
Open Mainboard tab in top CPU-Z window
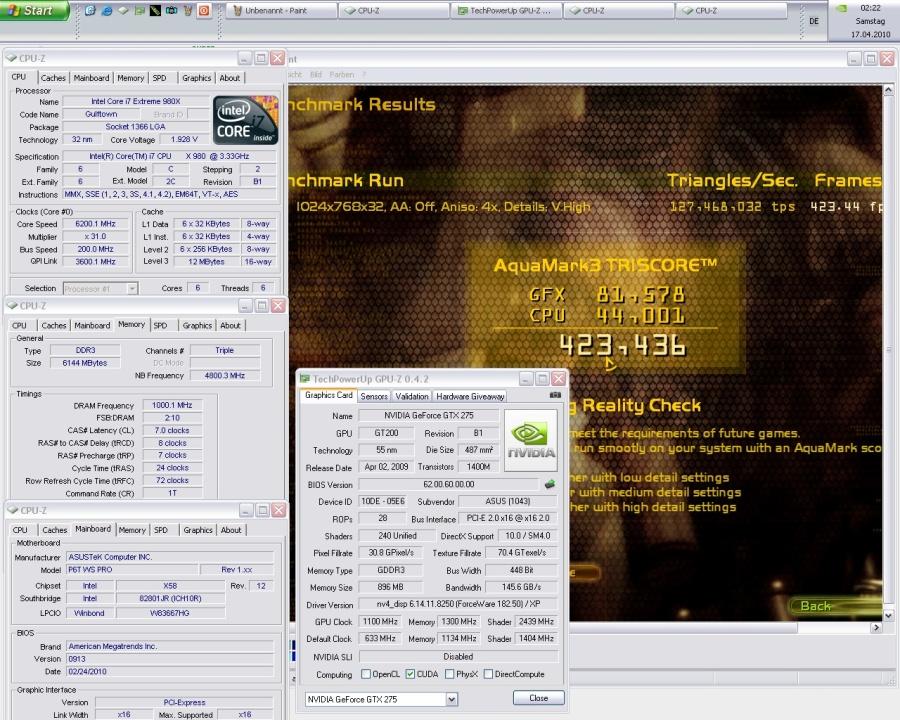(91, 78)
